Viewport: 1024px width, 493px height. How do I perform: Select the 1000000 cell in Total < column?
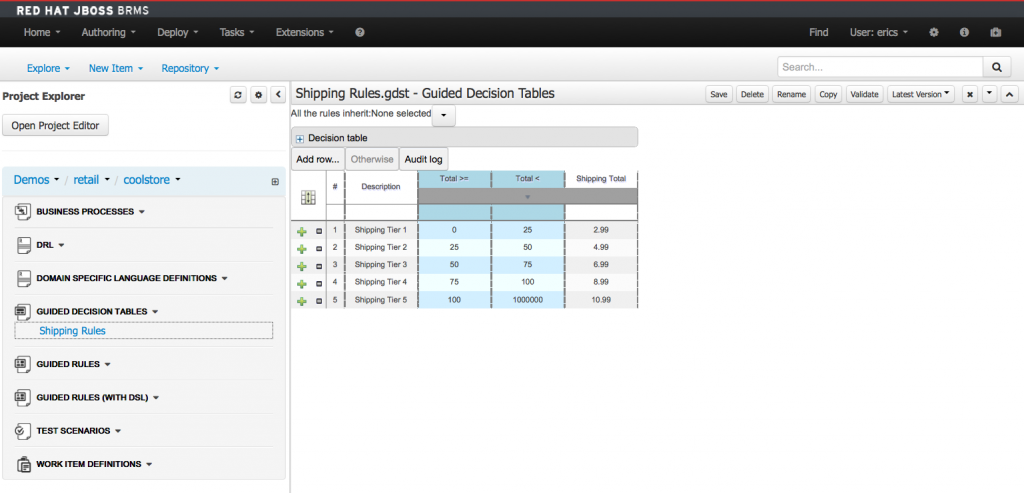click(x=528, y=300)
